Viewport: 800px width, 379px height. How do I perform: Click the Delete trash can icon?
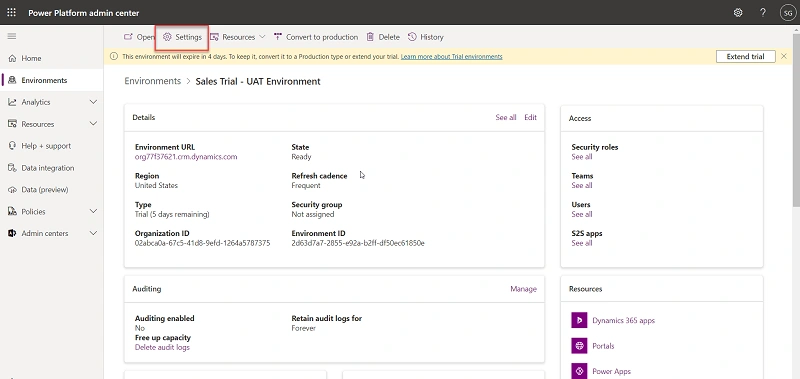(370, 37)
